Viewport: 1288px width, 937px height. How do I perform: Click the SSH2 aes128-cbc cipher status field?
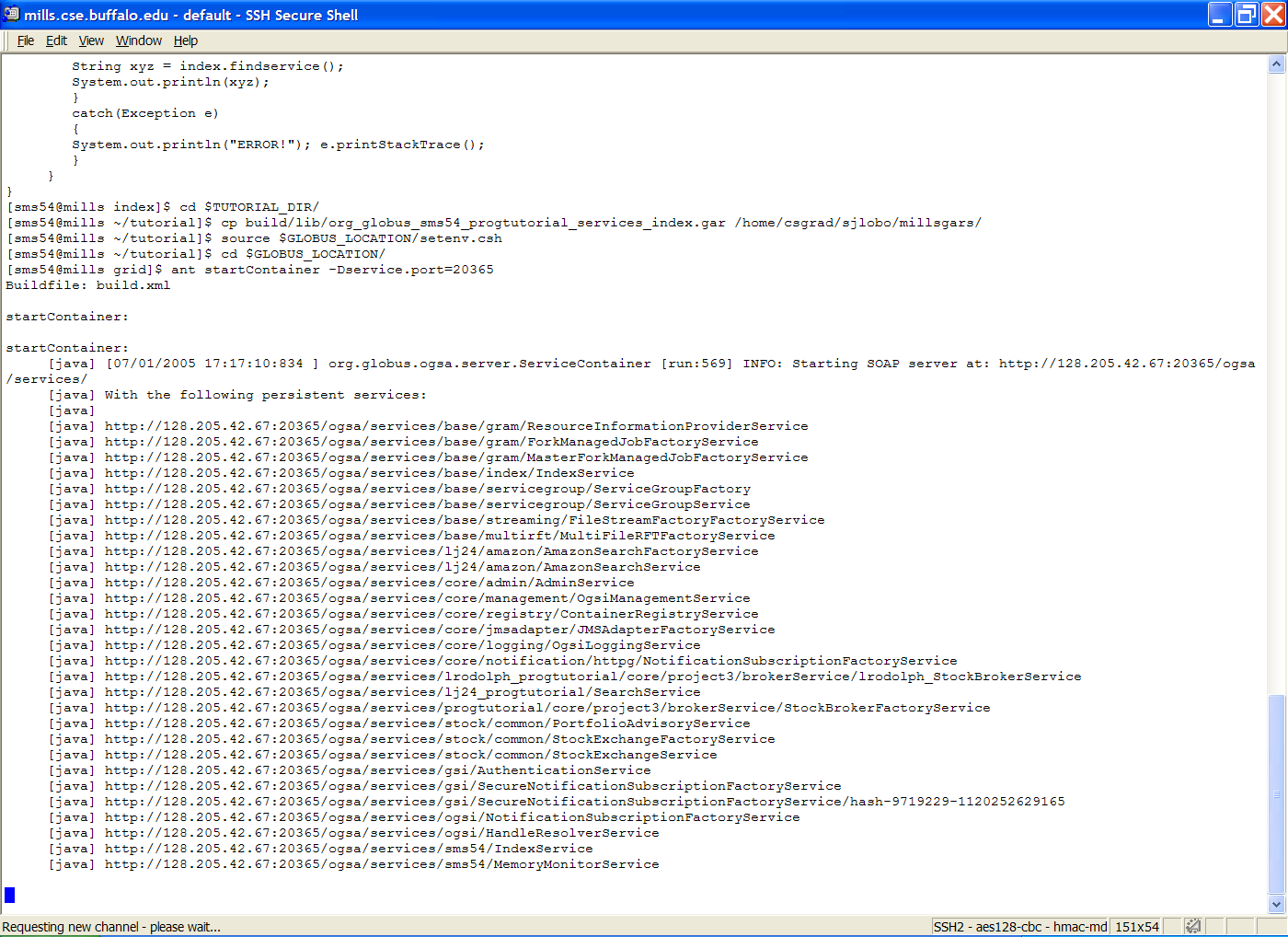pos(1019,927)
